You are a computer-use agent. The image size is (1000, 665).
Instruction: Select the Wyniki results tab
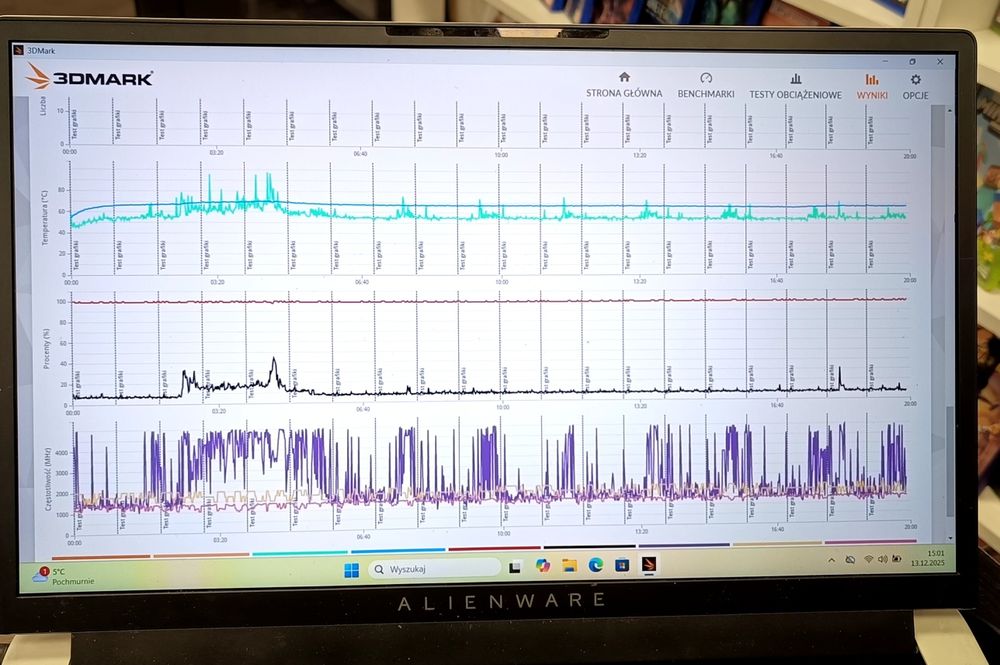tap(872, 87)
